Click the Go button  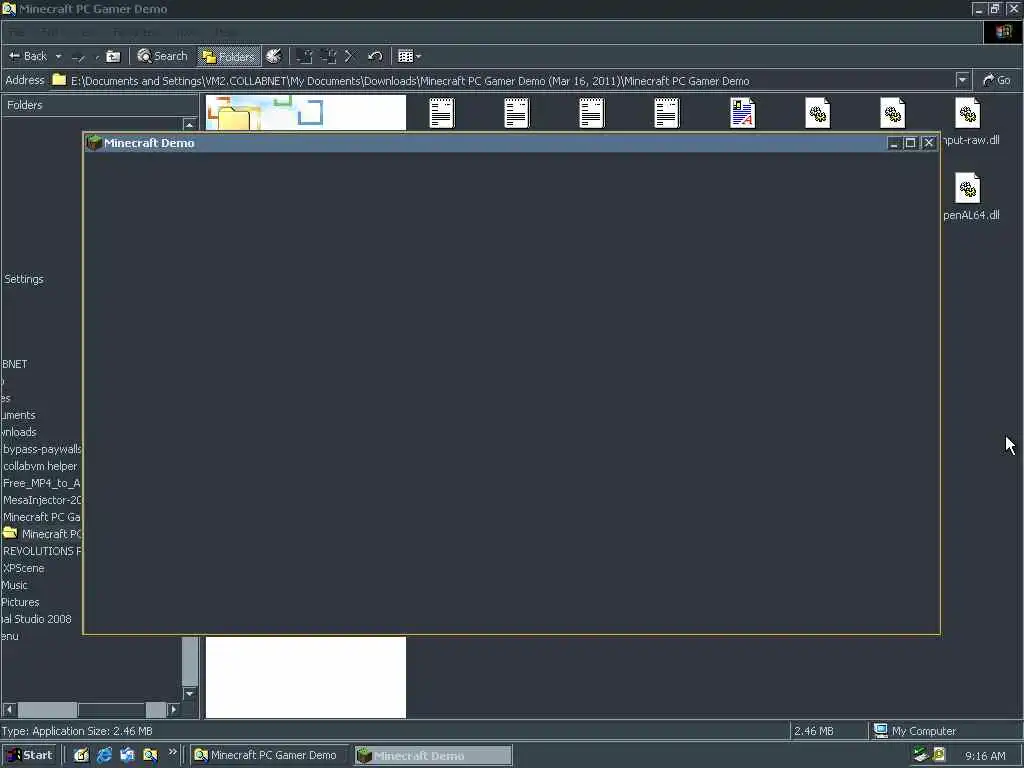click(997, 80)
